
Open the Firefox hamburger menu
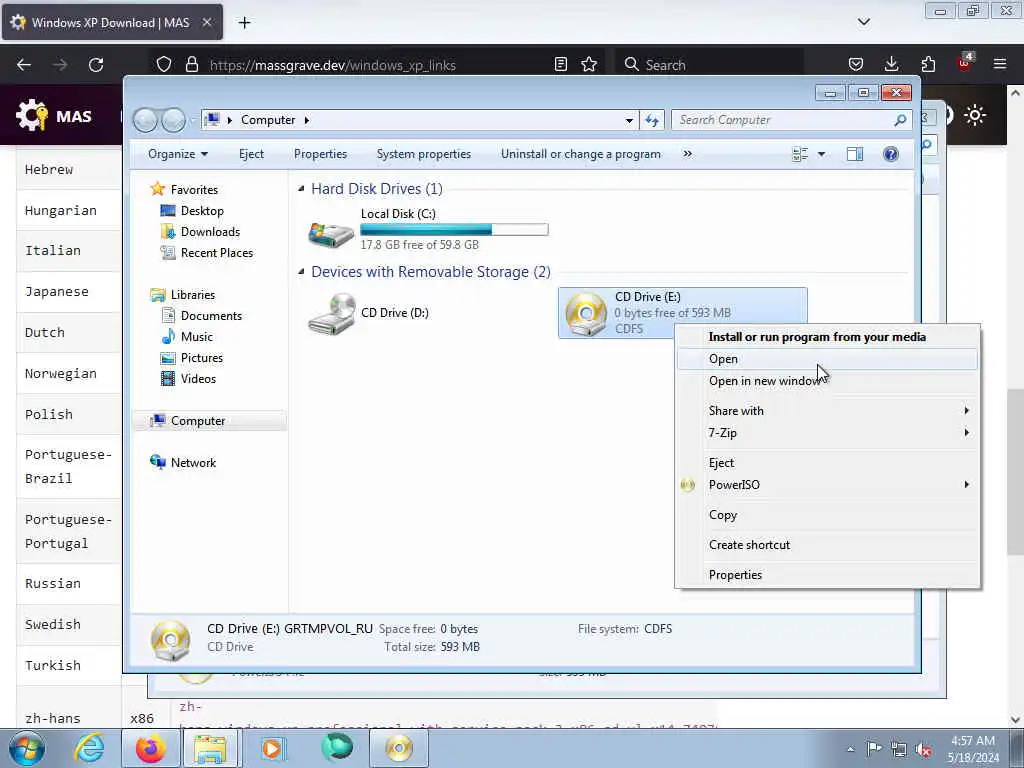tap(1000, 64)
